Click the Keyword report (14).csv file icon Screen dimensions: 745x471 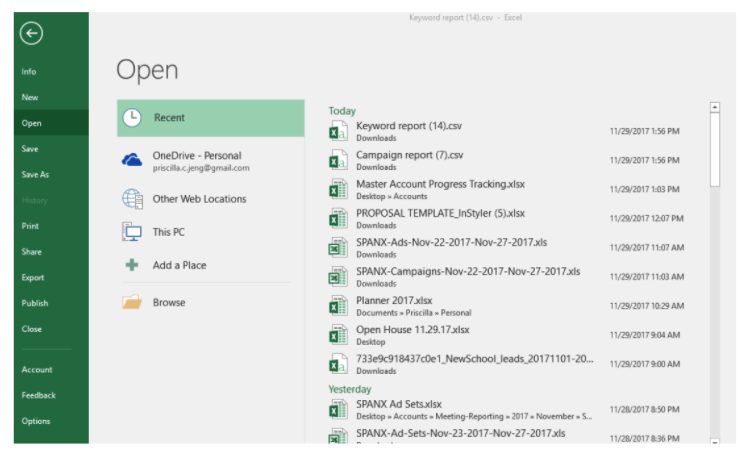point(338,131)
